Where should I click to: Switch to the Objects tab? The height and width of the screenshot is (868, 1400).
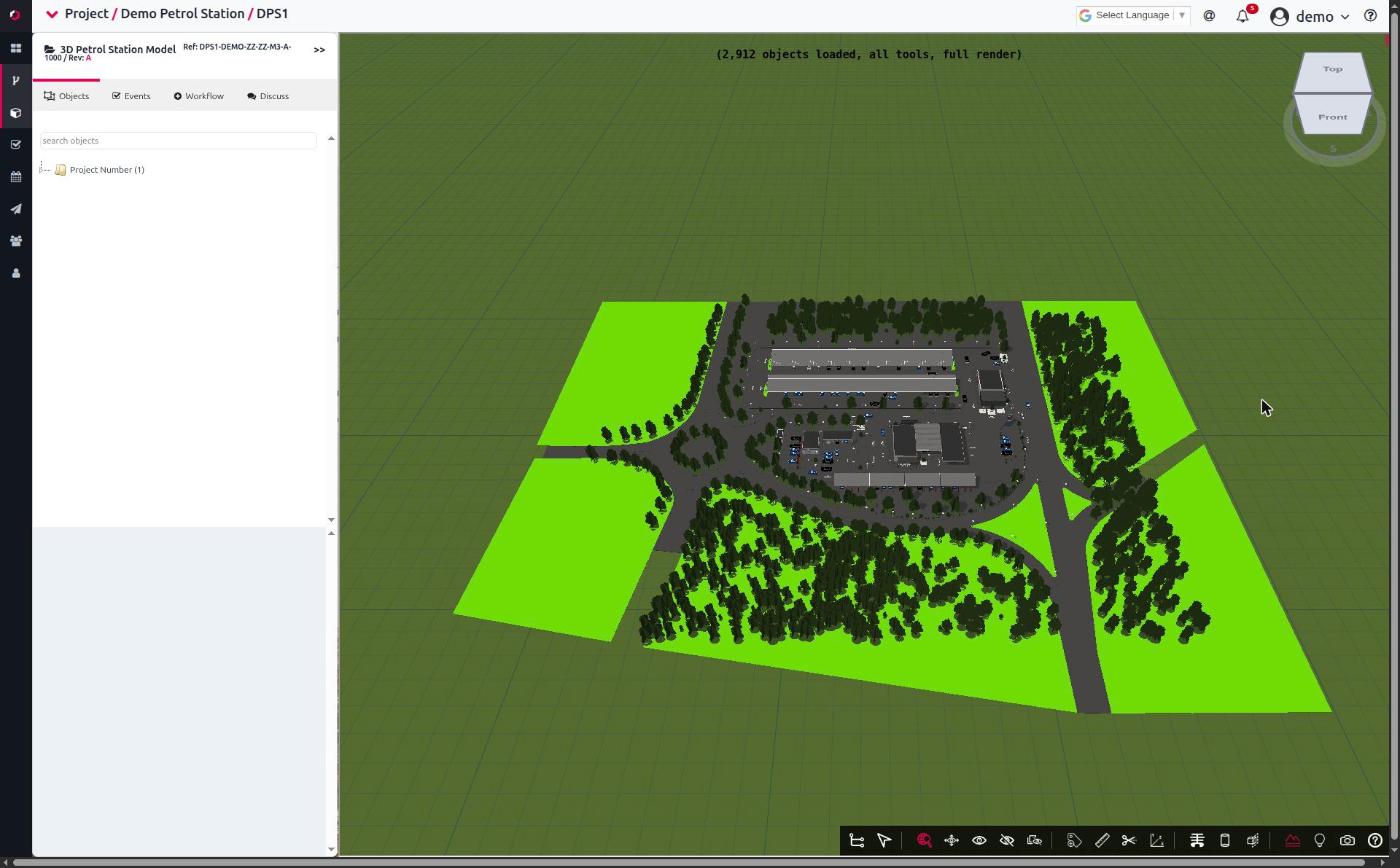tap(67, 96)
